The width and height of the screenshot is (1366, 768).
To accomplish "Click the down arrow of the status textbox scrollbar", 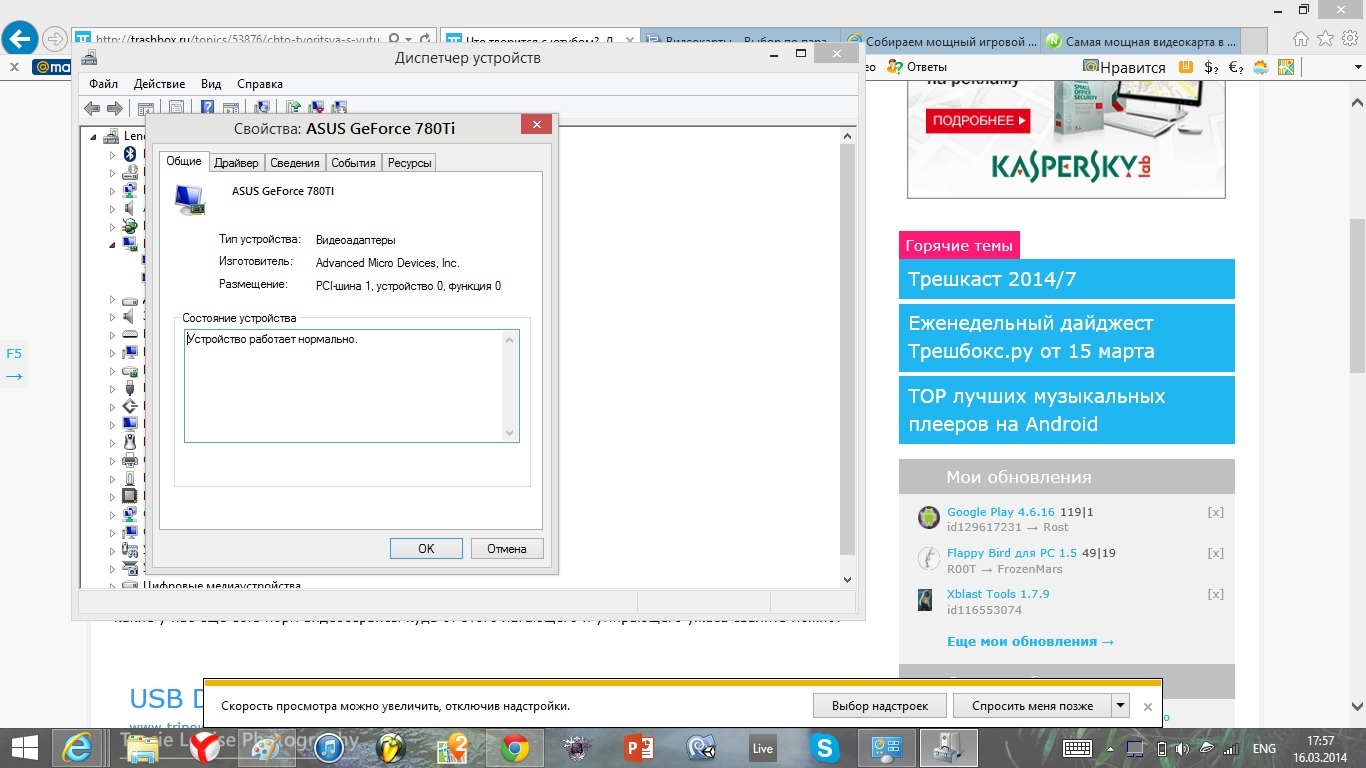I will coord(510,432).
